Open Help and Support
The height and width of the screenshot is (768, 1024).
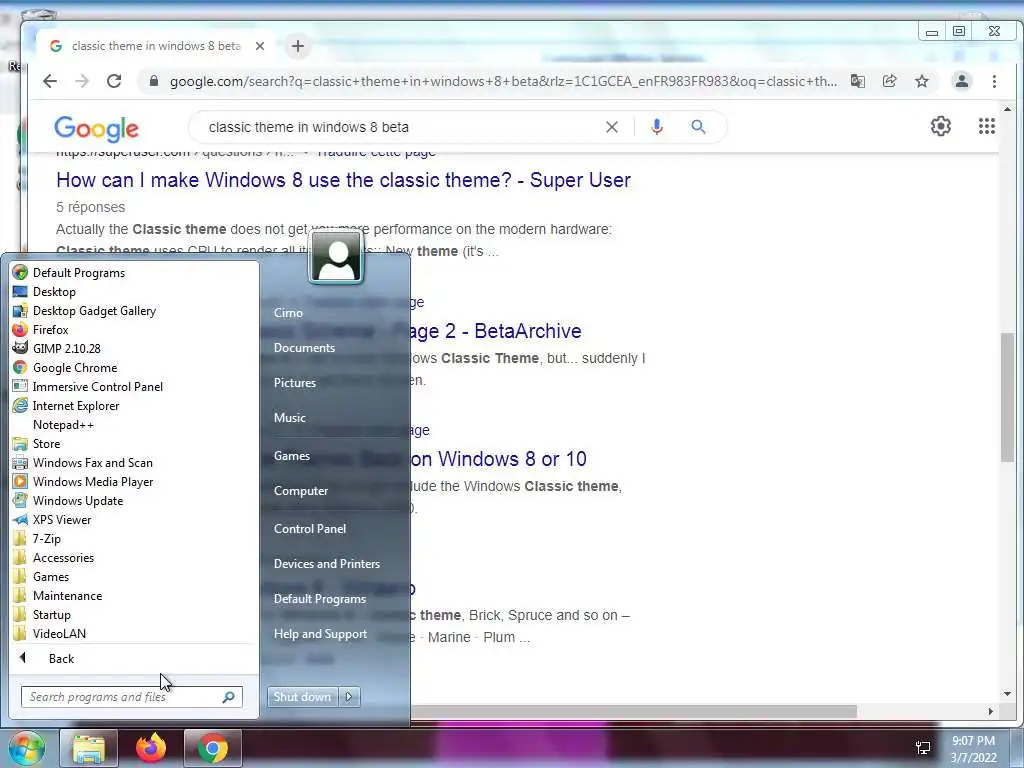320,634
